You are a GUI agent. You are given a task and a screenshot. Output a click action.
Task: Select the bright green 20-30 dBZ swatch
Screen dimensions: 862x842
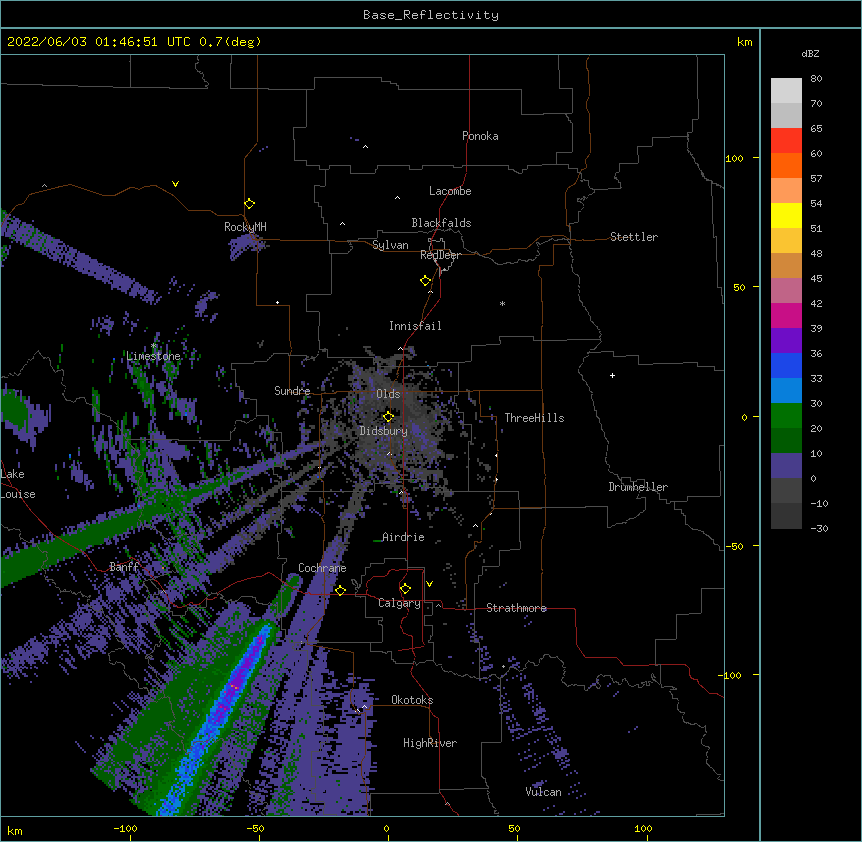786,416
